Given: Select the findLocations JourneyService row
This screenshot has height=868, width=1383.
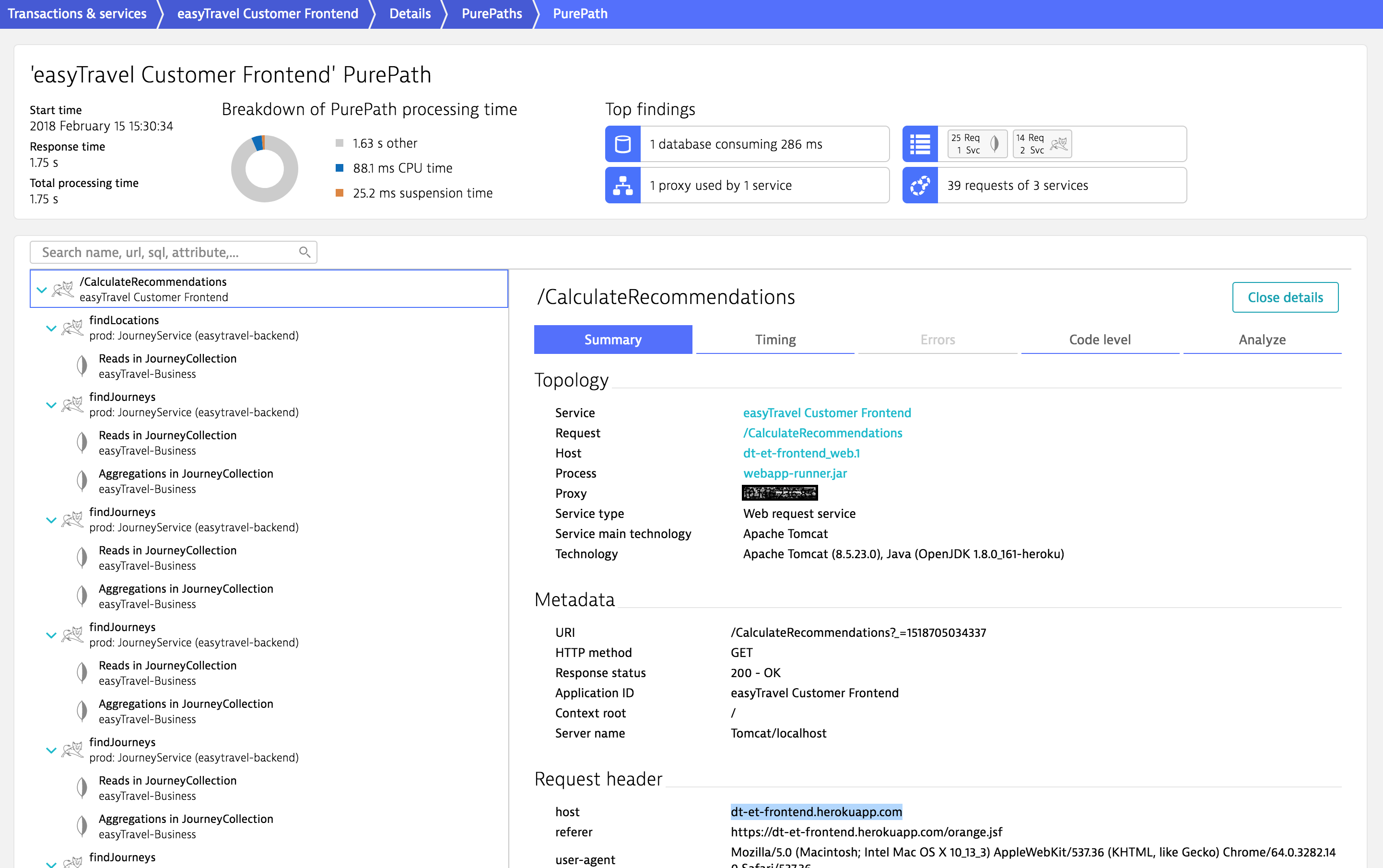Looking at the screenshot, I should 269,327.
